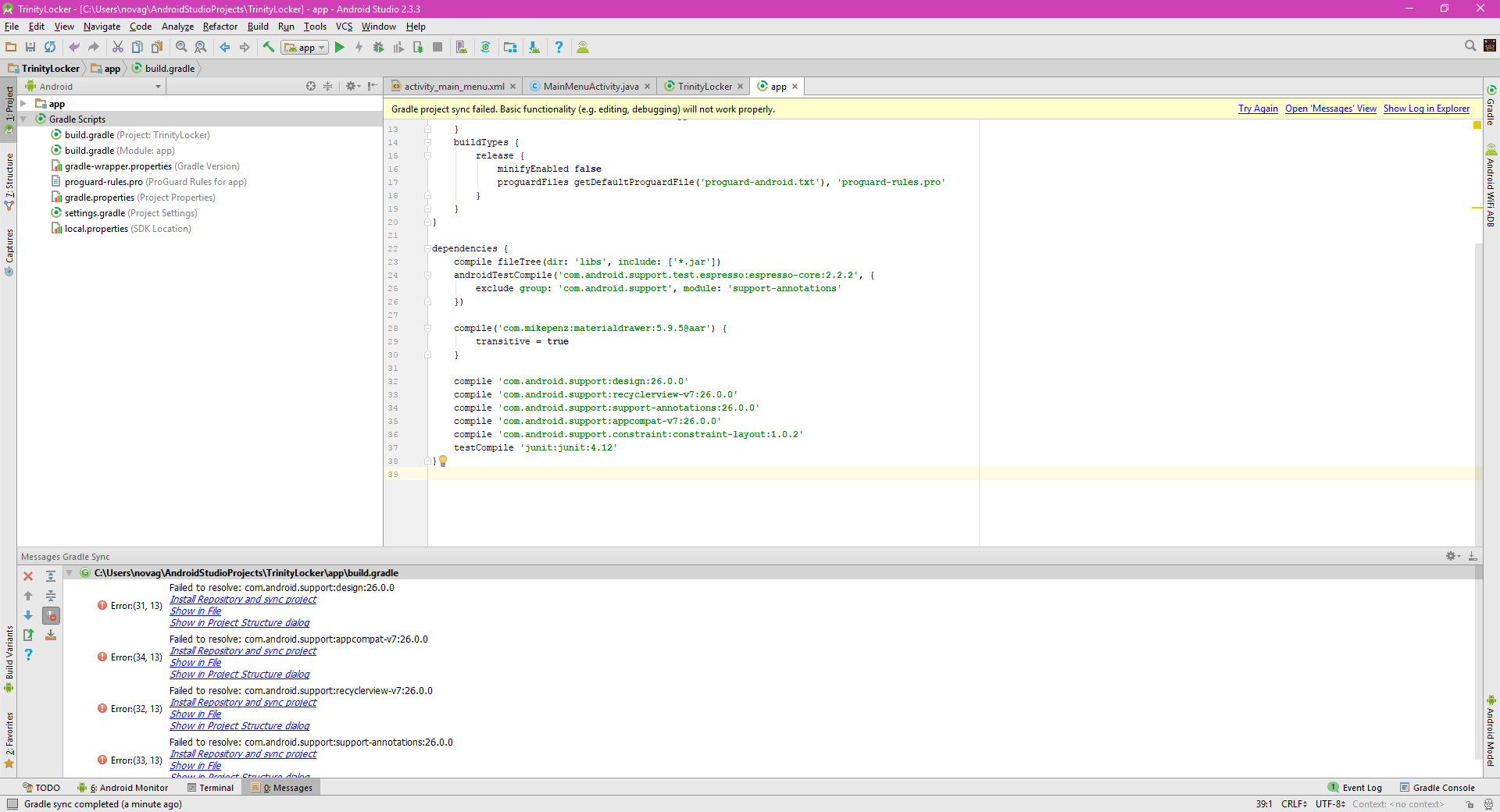Click the Paste toolbar icon
This screenshot has height=812, width=1500.
pyautogui.click(x=157, y=48)
